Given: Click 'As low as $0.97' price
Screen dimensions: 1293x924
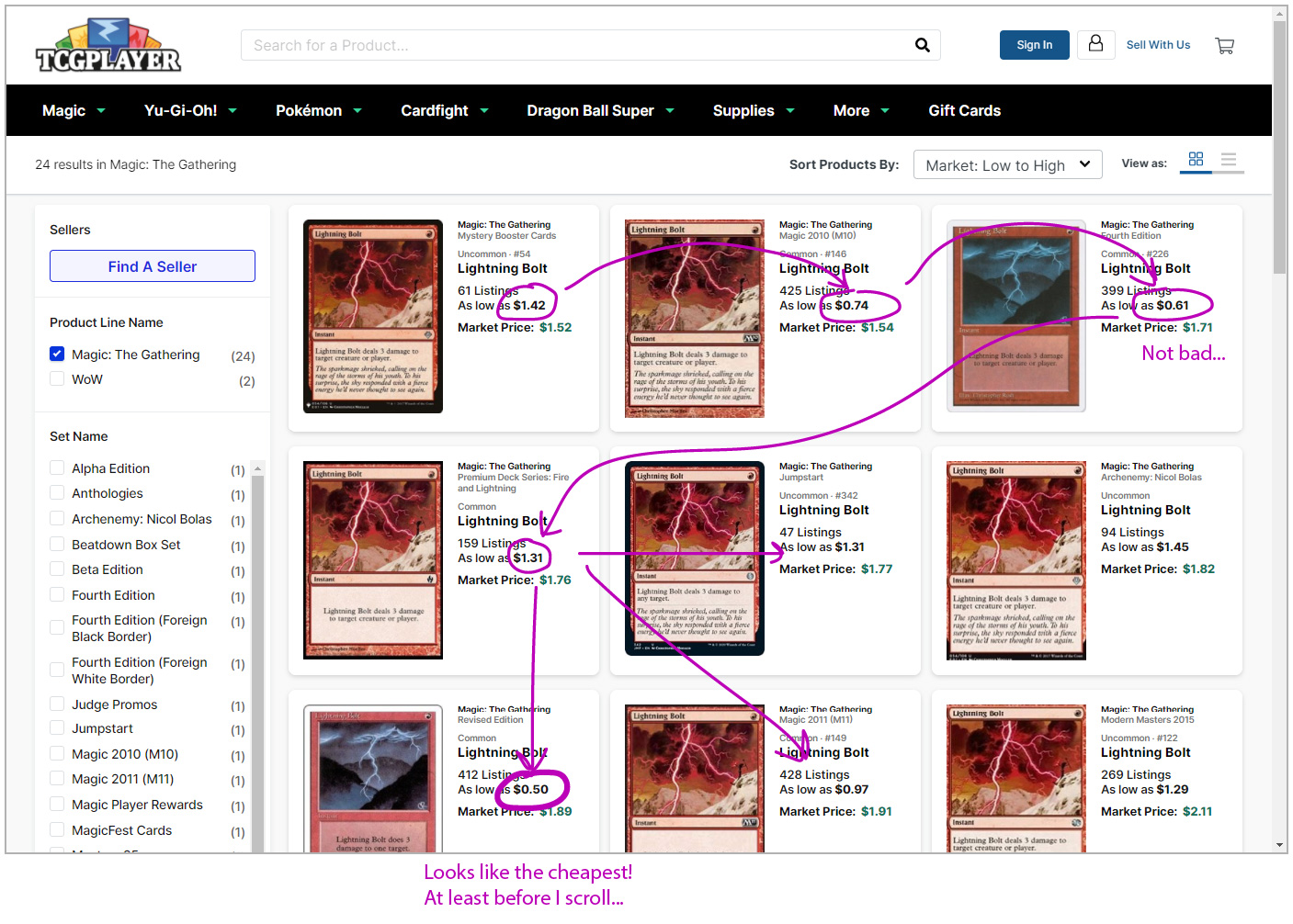Looking at the screenshot, I should 823,789.
